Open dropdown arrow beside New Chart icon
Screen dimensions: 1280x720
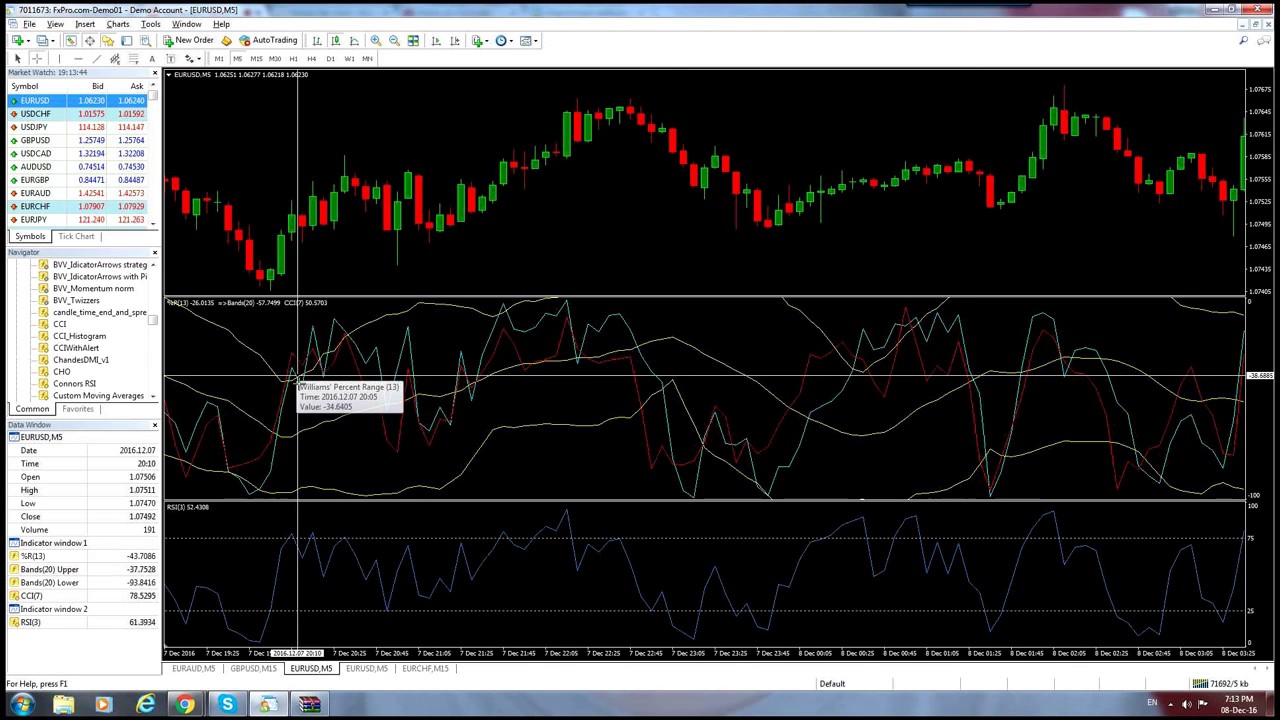click(28, 41)
